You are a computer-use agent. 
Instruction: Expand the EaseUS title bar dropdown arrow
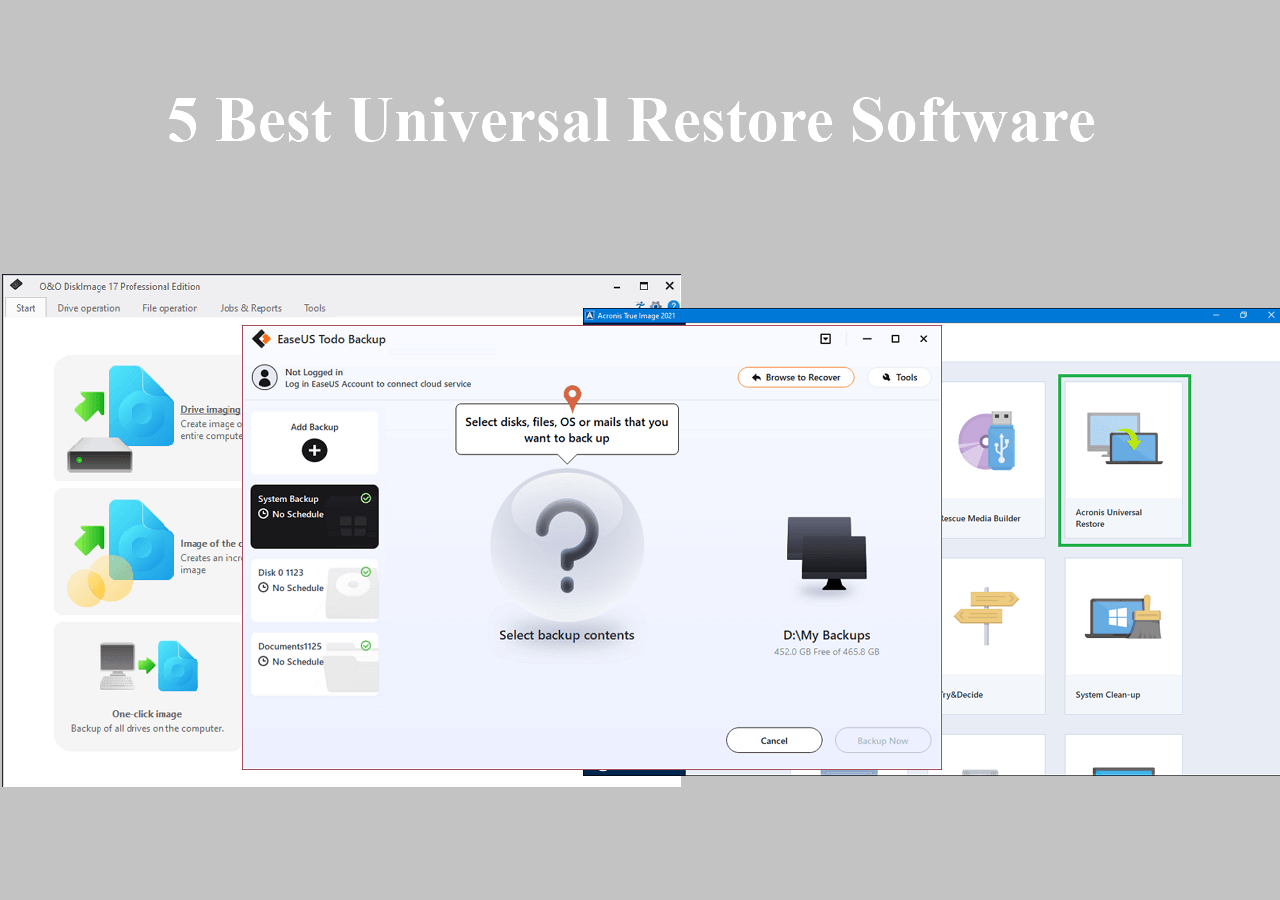(825, 338)
